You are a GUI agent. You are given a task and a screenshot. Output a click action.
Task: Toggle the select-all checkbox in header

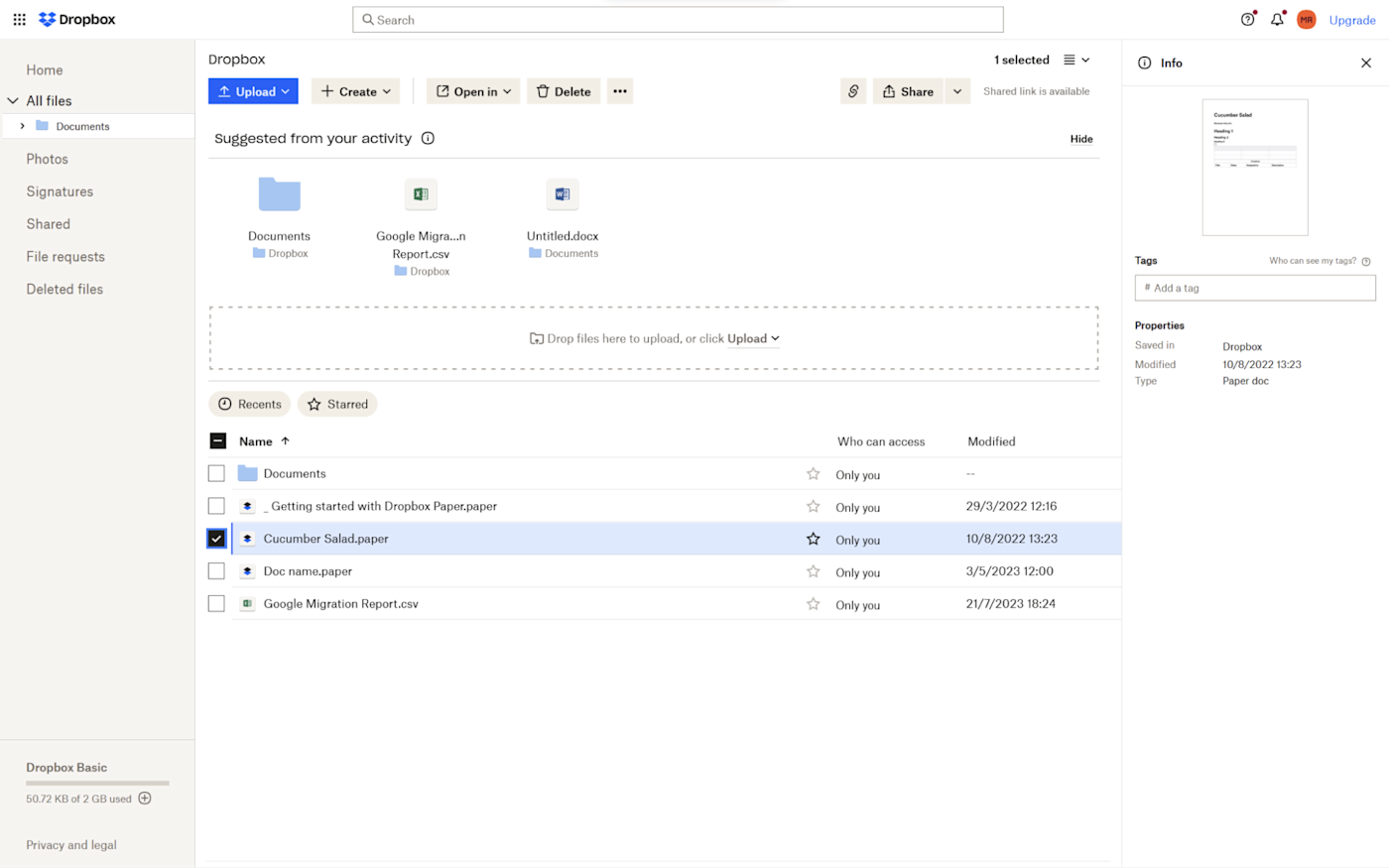pyautogui.click(x=218, y=441)
